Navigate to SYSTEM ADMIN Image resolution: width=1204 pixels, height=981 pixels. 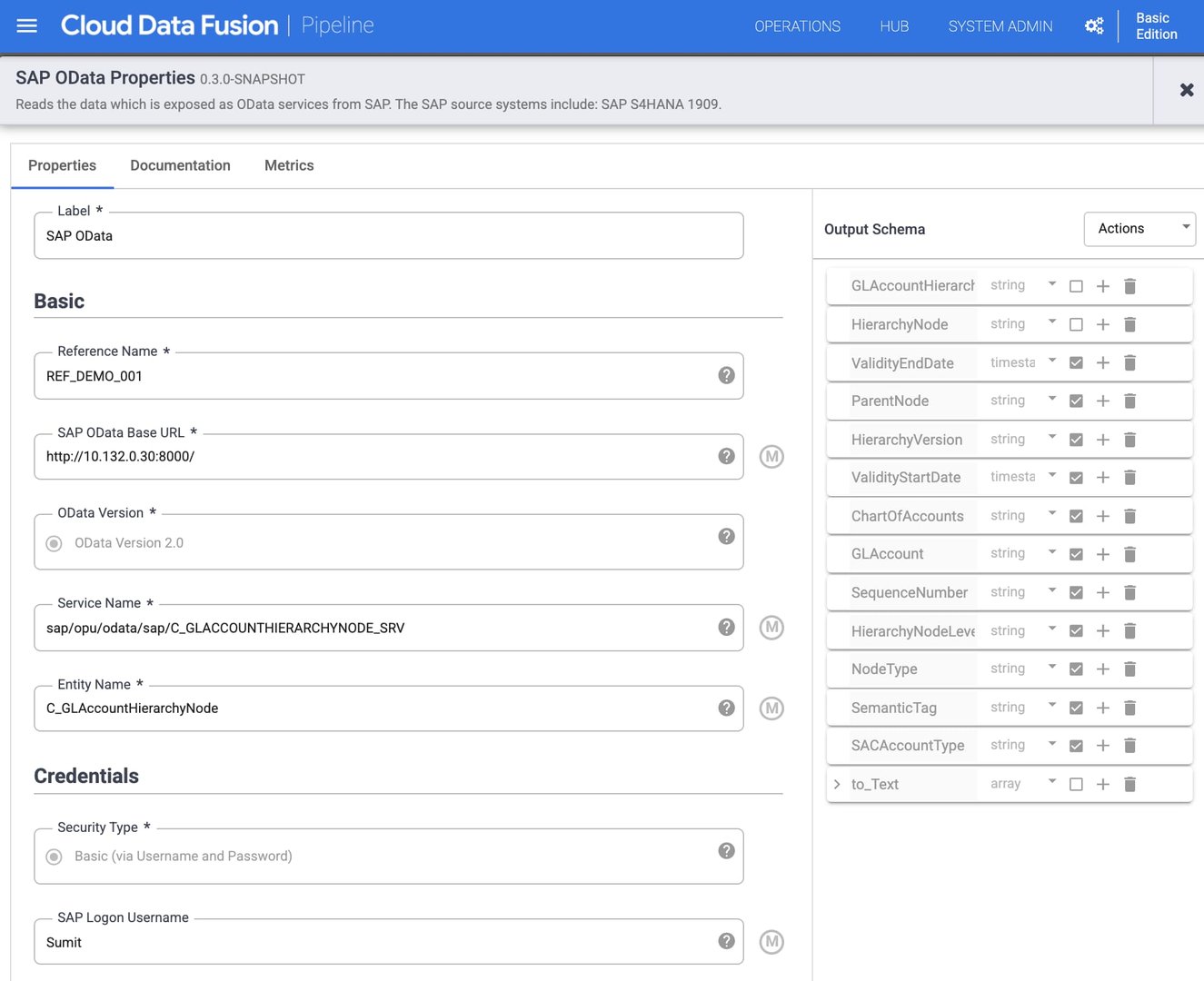pos(1000,25)
